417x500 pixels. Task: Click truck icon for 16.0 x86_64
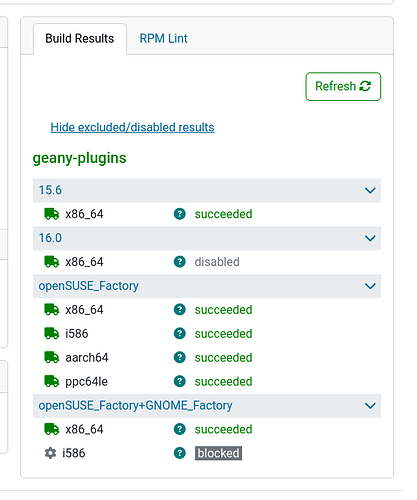(x=52, y=262)
